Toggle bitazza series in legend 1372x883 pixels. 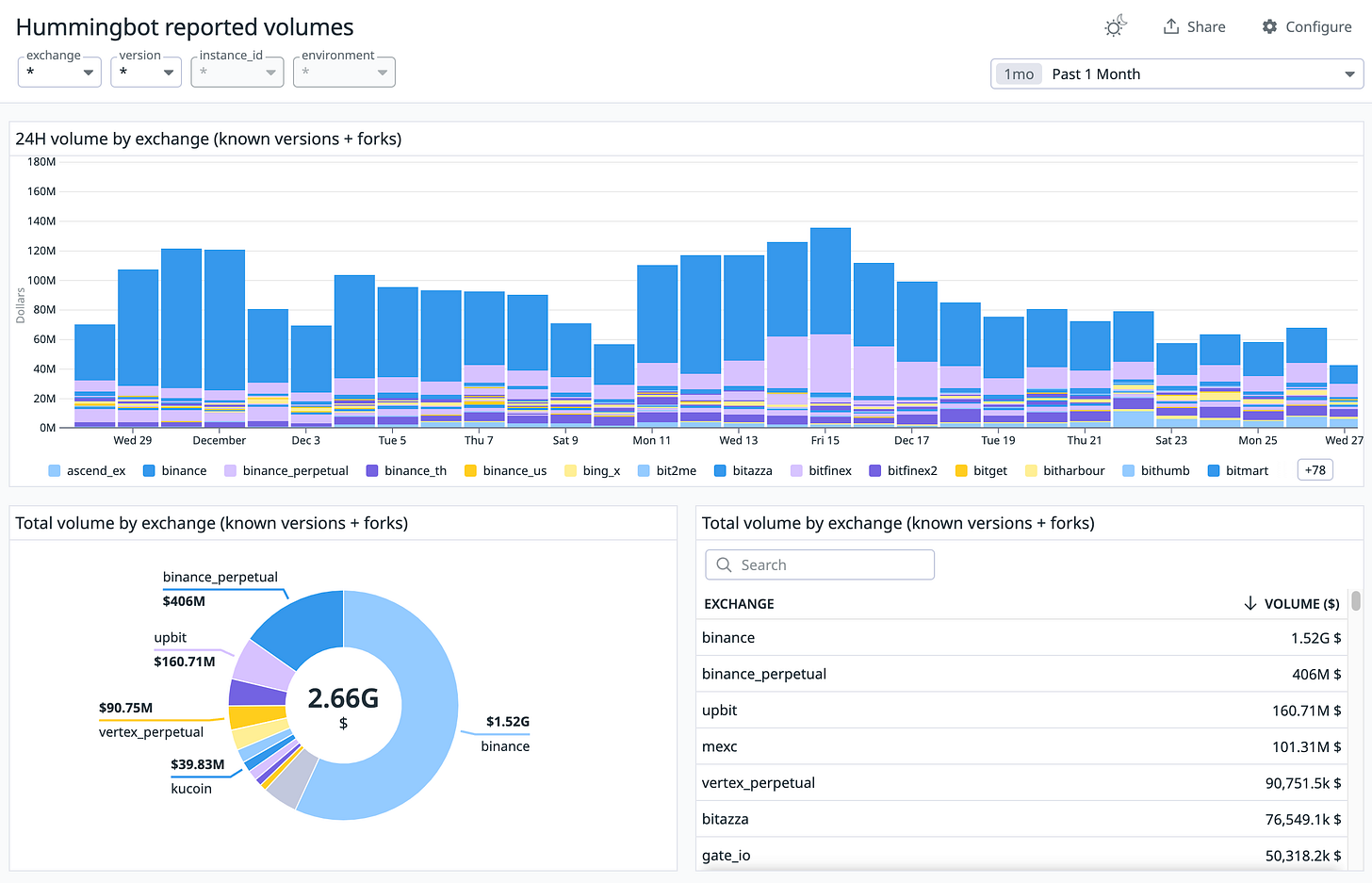coord(743,470)
